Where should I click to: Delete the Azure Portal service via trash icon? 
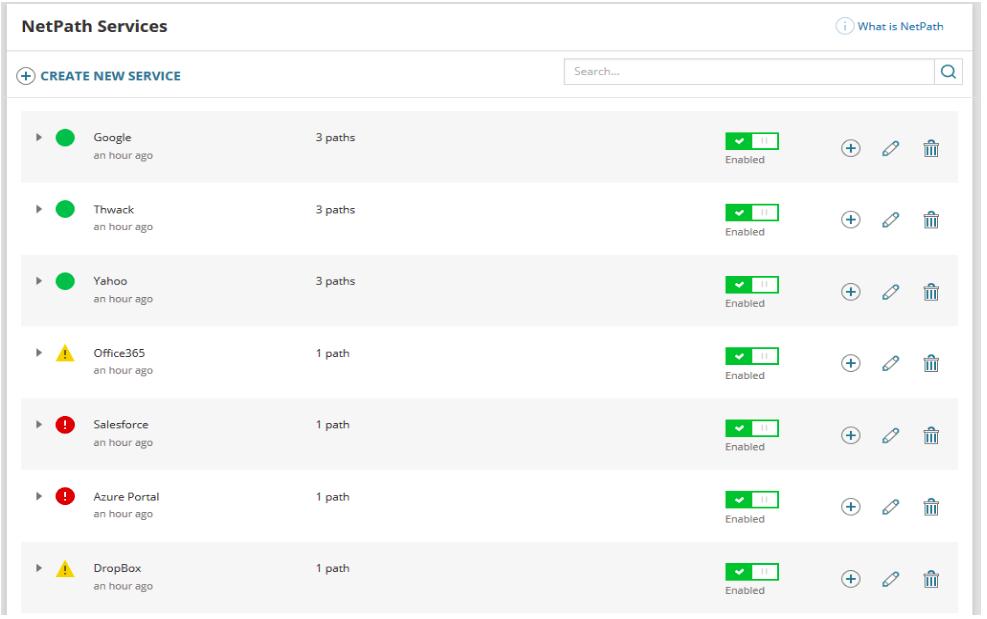pyautogui.click(x=931, y=507)
